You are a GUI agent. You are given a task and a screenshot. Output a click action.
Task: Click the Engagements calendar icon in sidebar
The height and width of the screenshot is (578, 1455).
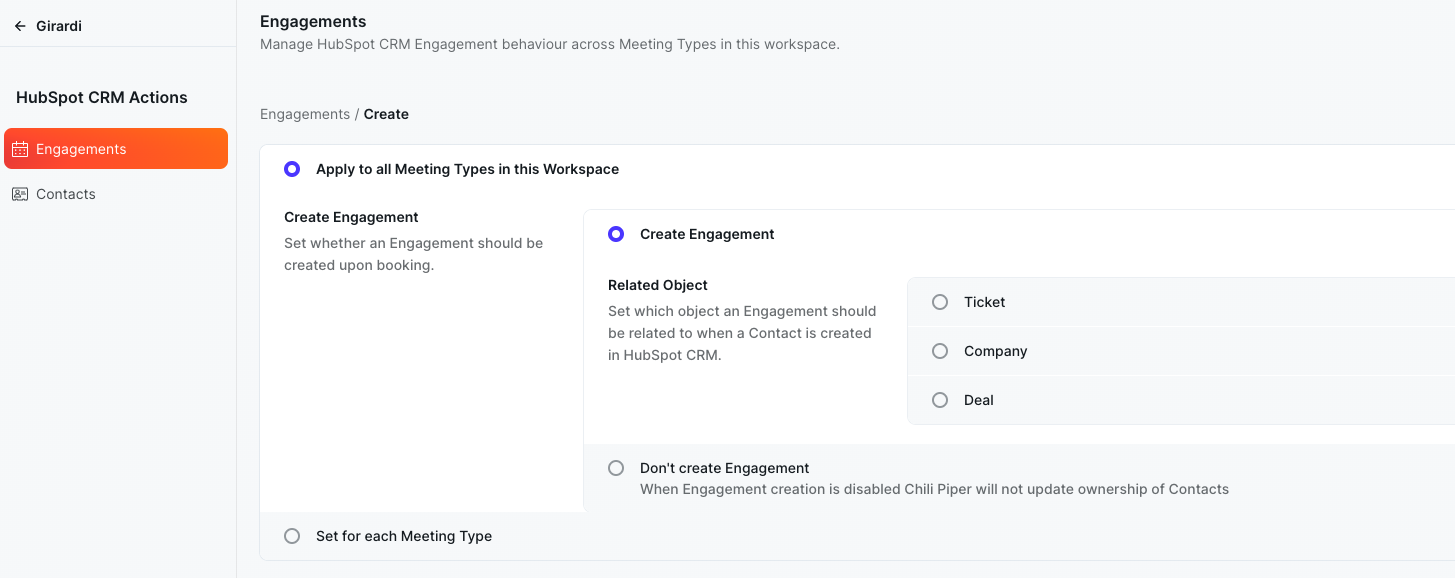tap(20, 149)
